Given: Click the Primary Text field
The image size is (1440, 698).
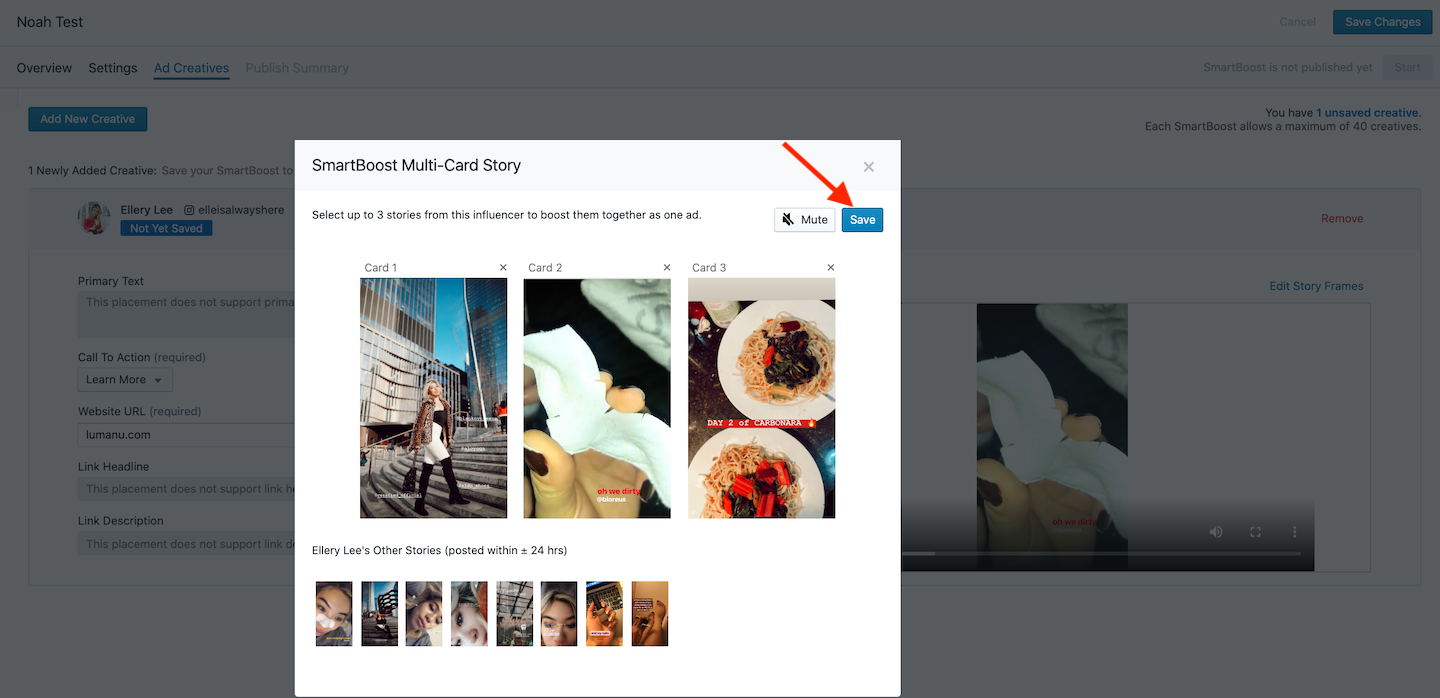Looking at the screenshot, I should click(186, 314).
